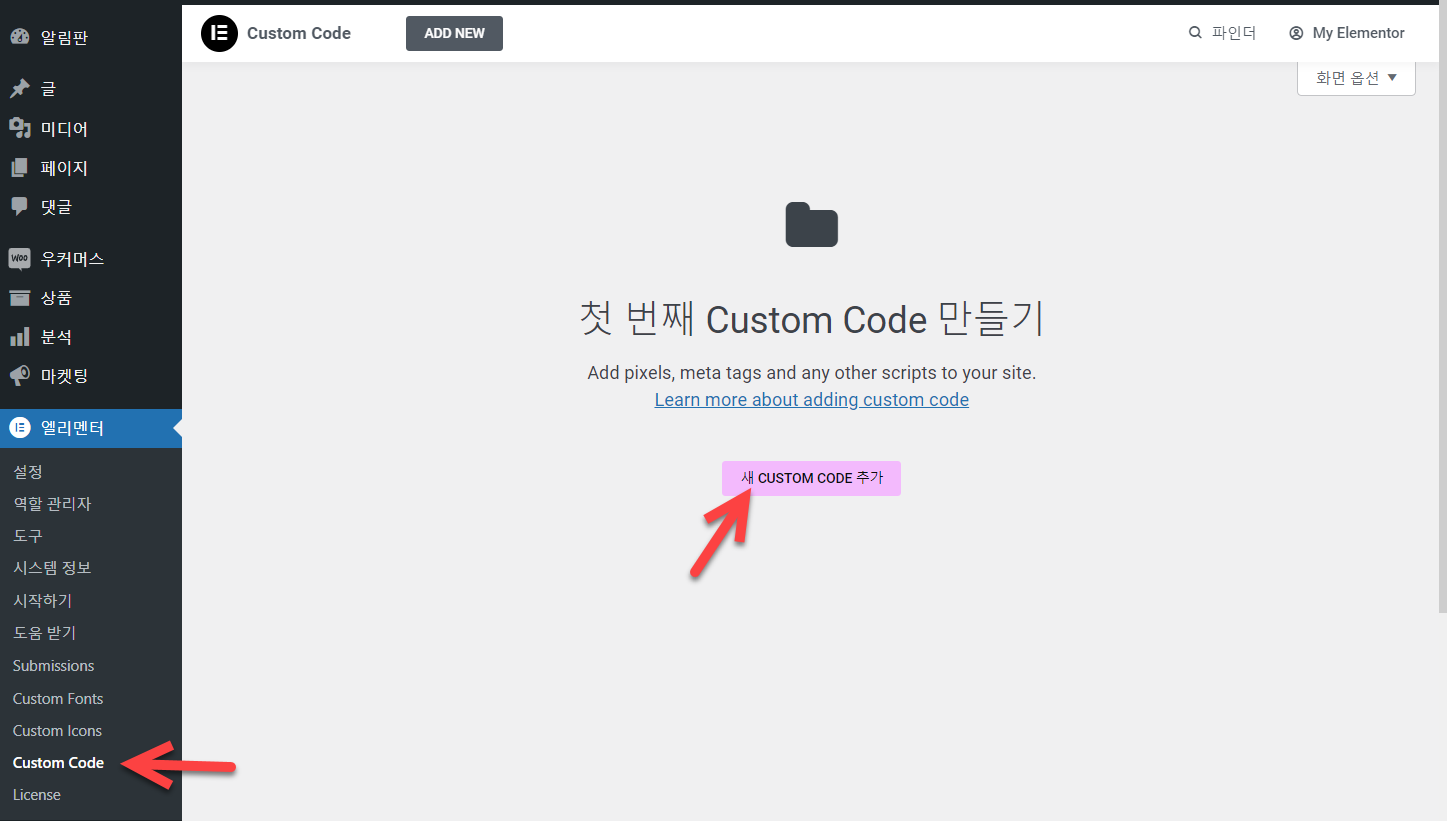
Task: Go to the Custom Fonts menu item
Action: 57,698
